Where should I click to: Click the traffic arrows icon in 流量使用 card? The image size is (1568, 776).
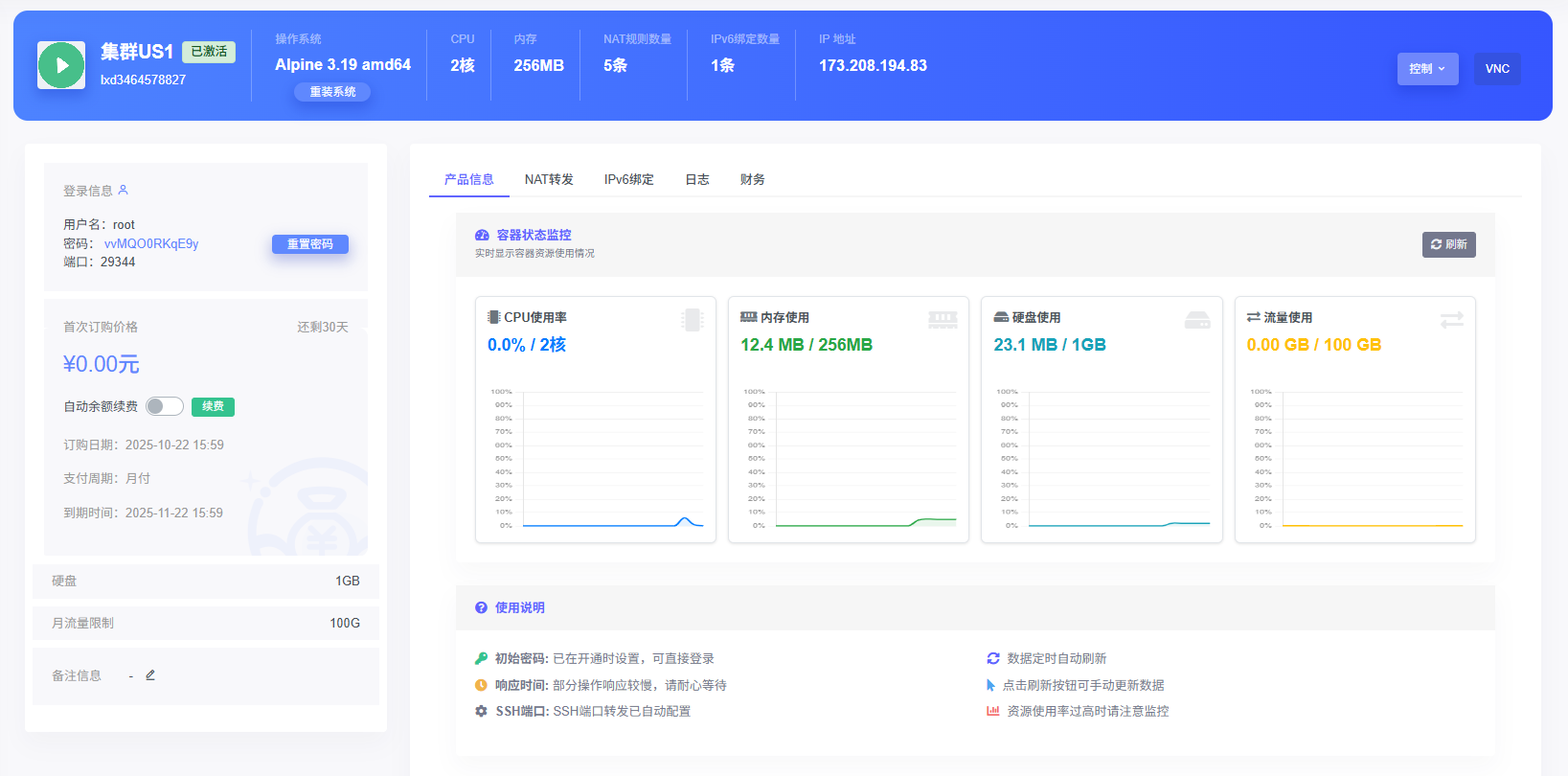coord(1451,320)
